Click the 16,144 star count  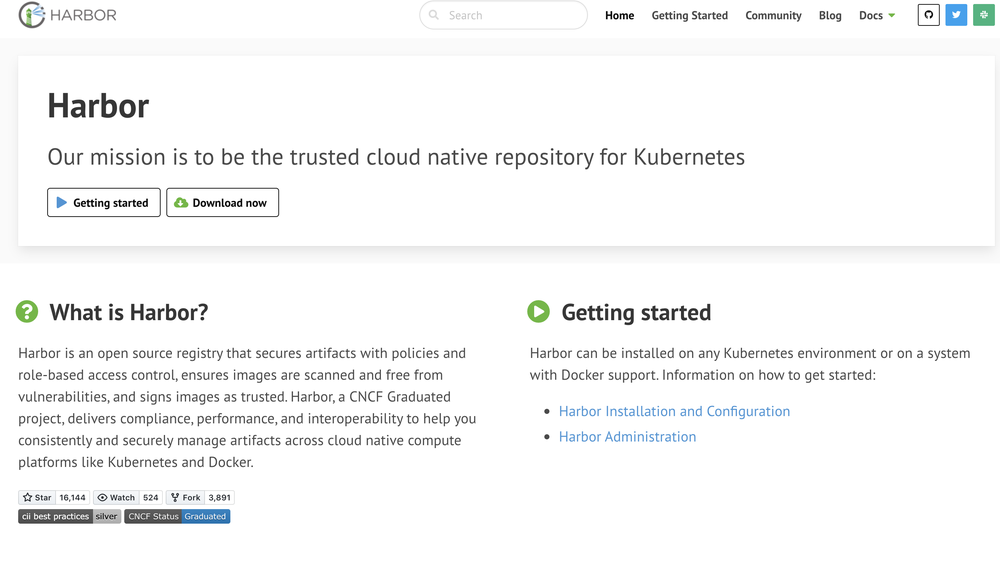point(72,497)
